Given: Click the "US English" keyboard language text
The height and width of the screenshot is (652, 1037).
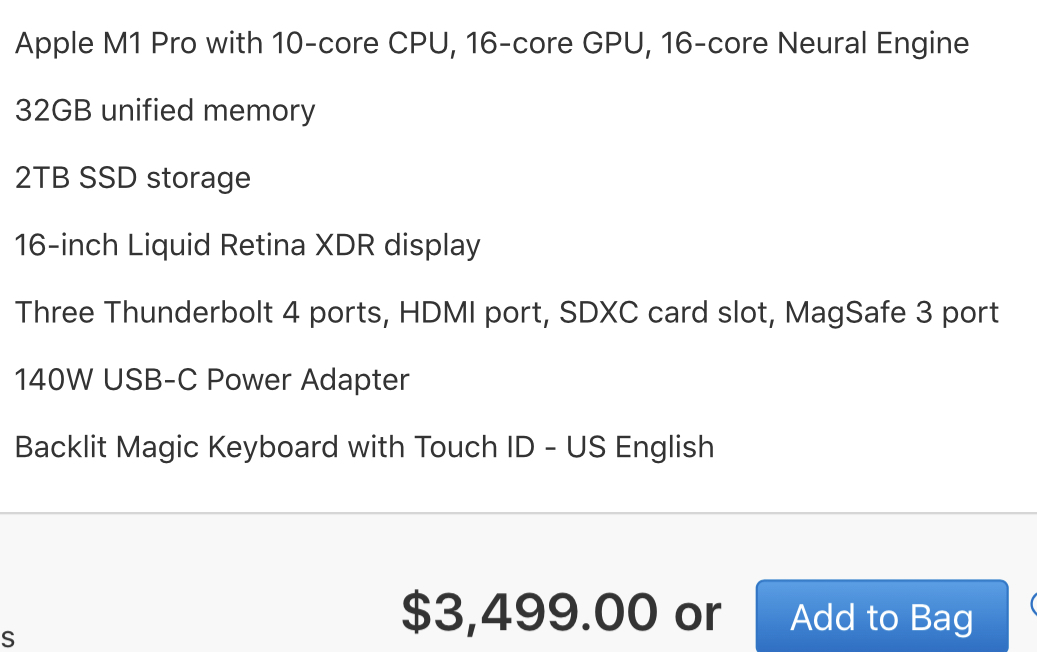Looking at the screenshot, I should 640,447.
